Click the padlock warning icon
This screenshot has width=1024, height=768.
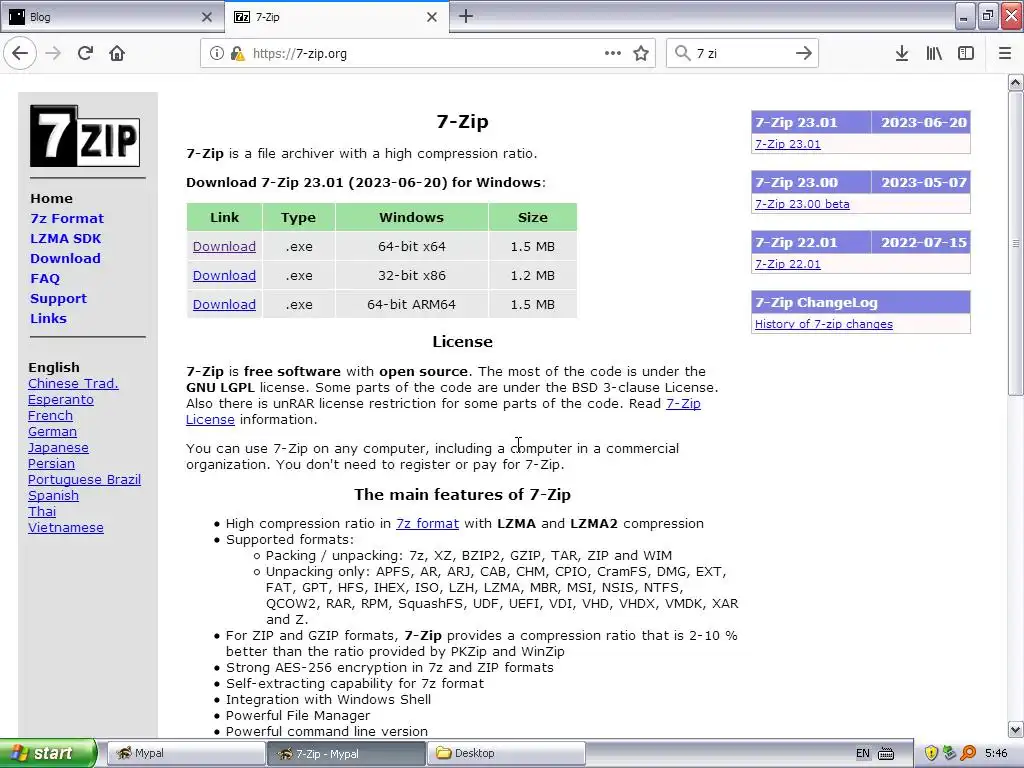click(237, 54)
